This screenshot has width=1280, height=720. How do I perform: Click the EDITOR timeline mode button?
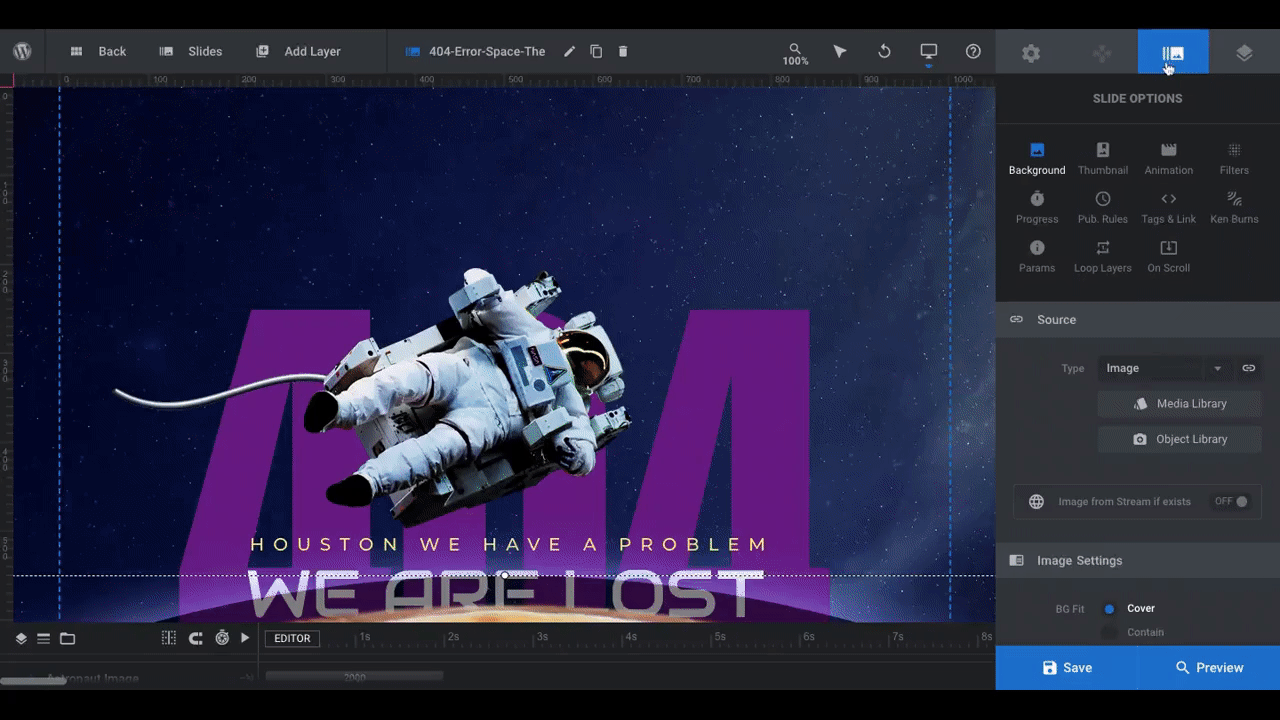[x=292, y=638]
